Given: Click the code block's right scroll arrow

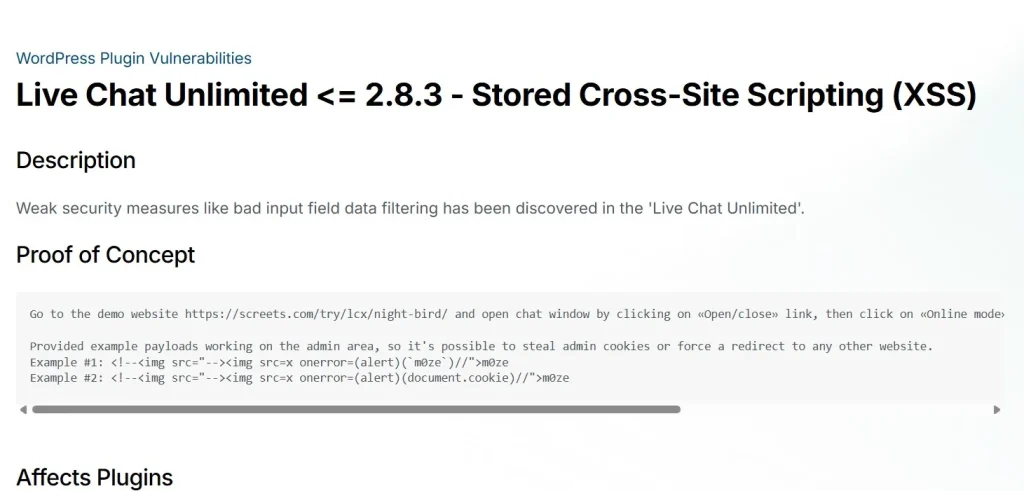Looking at the screenshot, I should 996,409.
